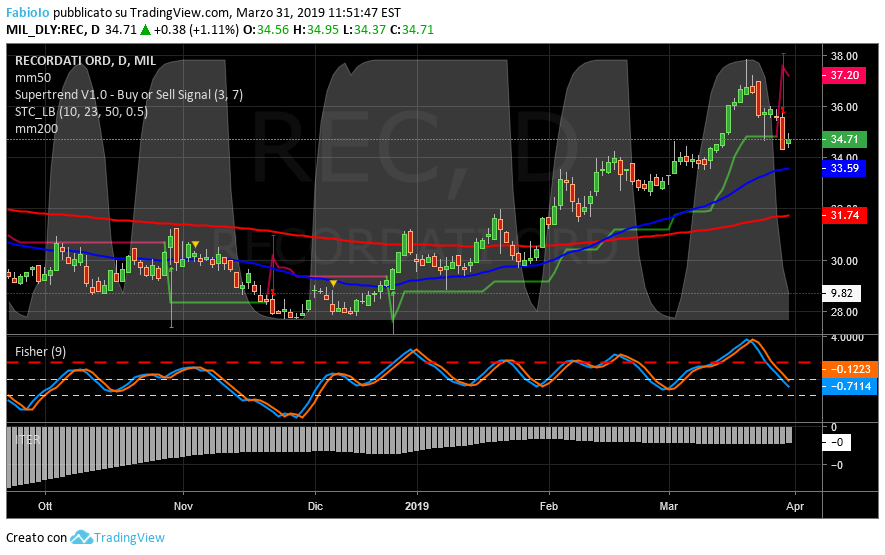
Task: Select the RECORDATI ORD, D, MIL title
Action: click(x=85, y=60)
